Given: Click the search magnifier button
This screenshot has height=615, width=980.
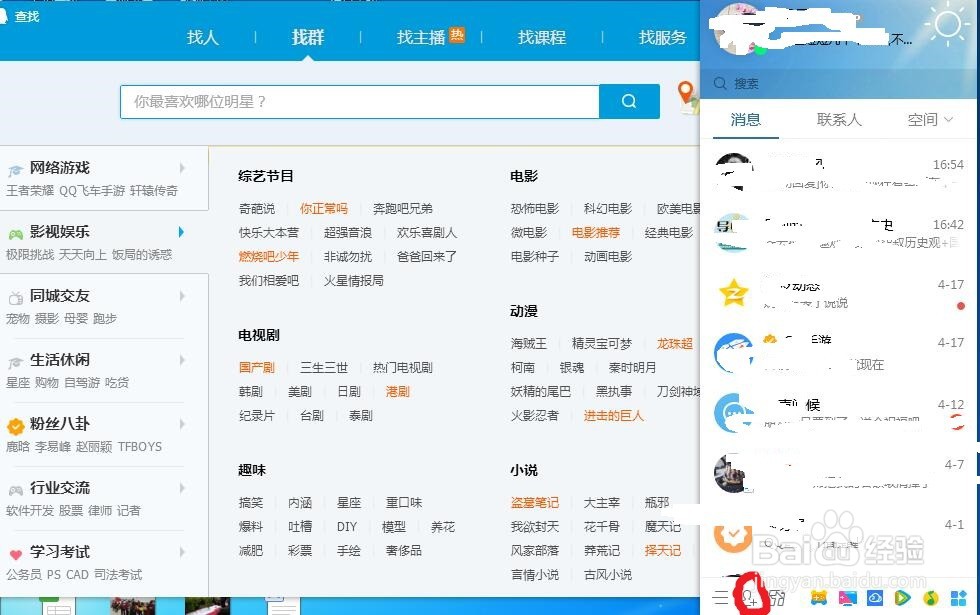Looking at the screenshot, I should click(x=629, y=101).
